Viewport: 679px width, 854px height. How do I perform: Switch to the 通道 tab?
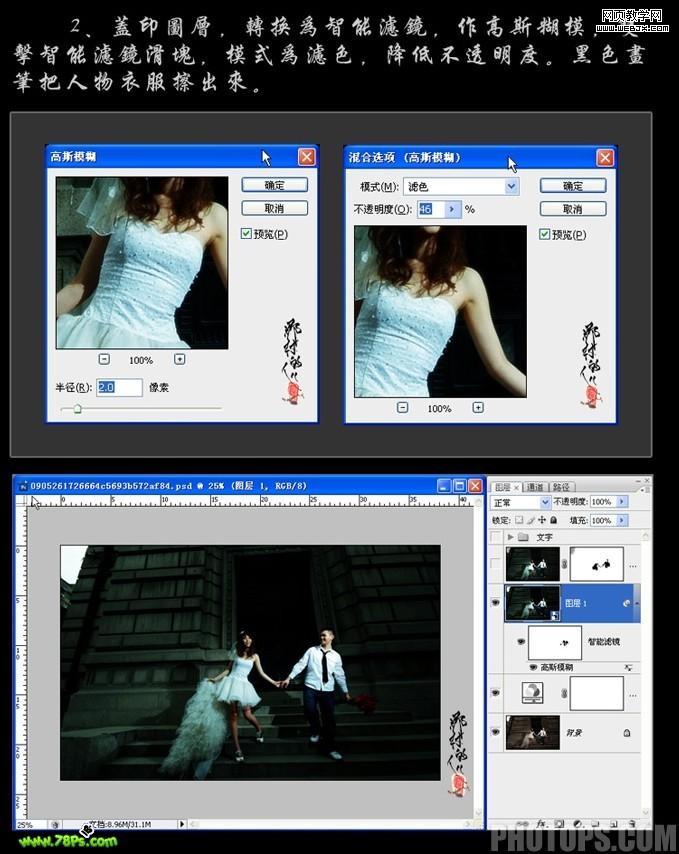pos(535,487)
